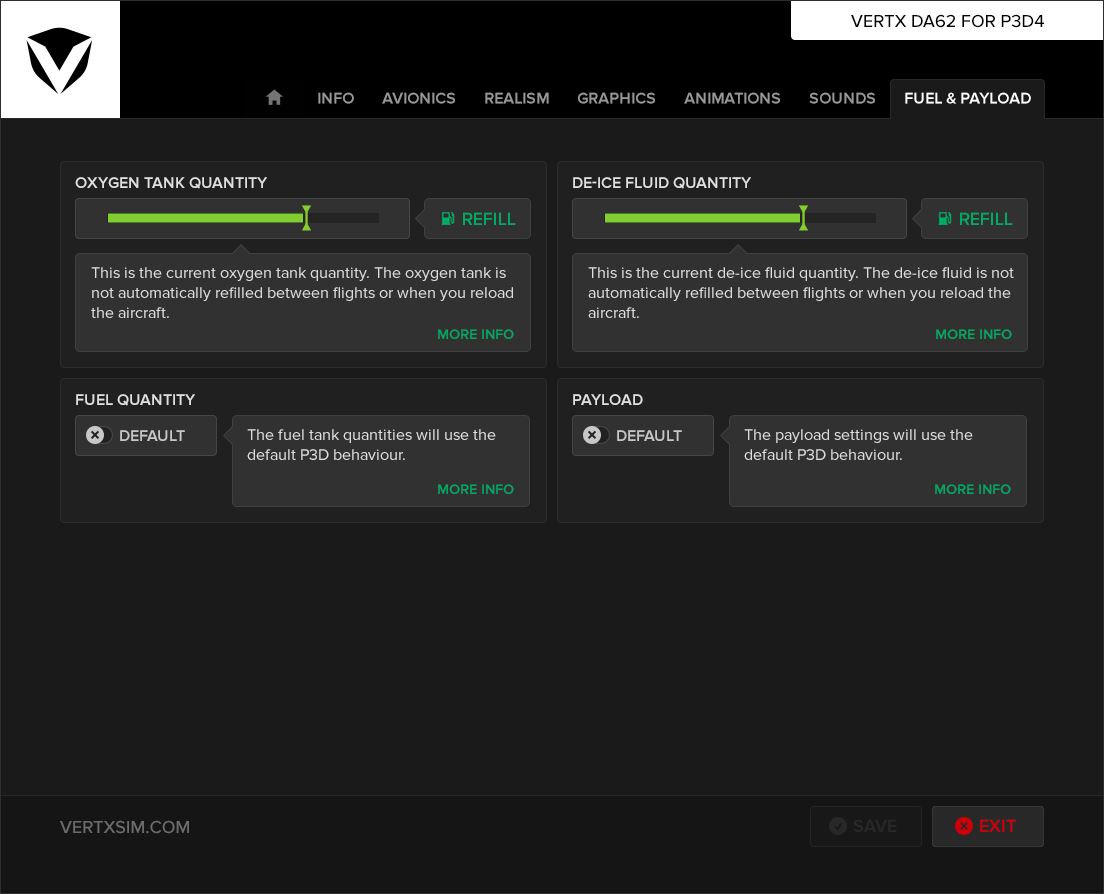Click the OXYGEN TANK QUANTITY heading

tap(171, 183)
